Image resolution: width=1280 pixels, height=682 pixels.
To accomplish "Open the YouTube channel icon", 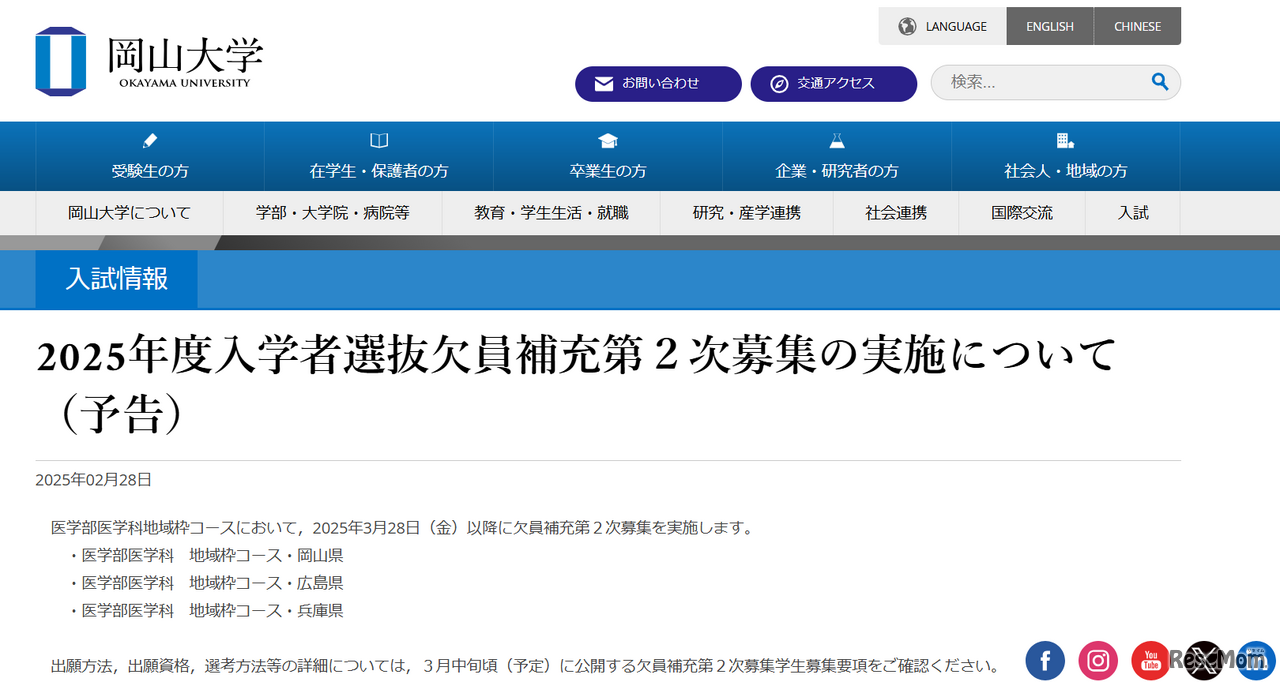I will (1150, 661).
